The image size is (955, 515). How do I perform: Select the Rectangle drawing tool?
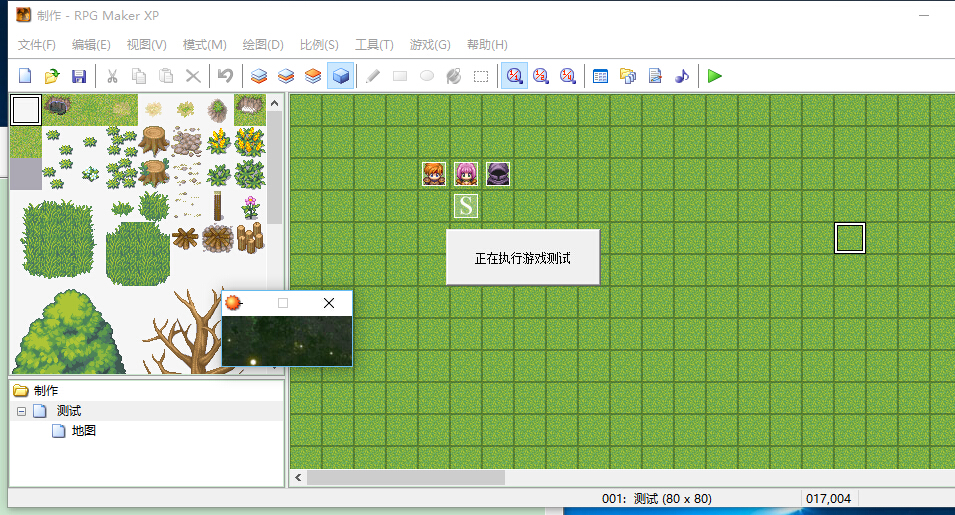coord(400,76)
